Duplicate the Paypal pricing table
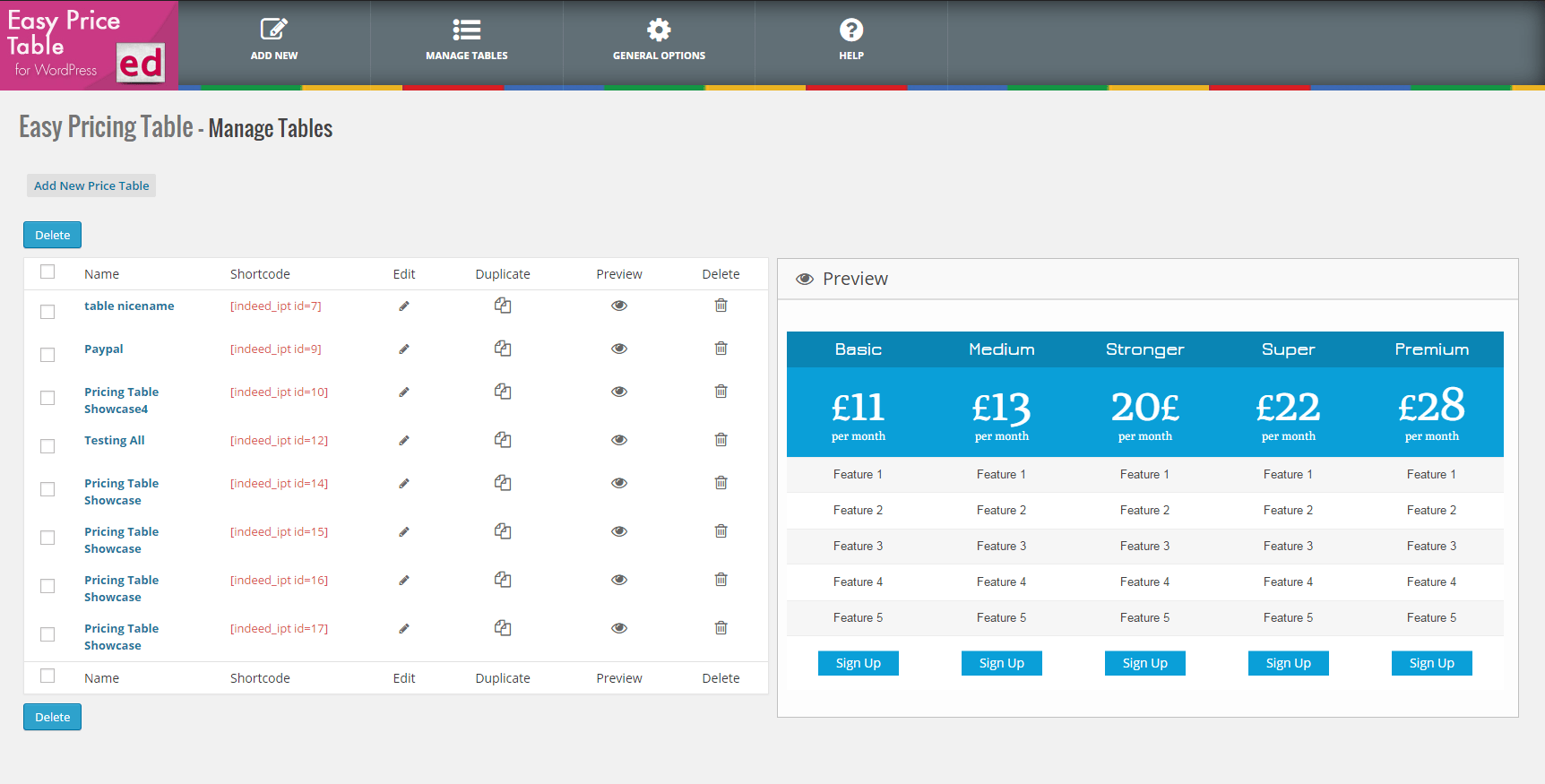 point(503,349)
